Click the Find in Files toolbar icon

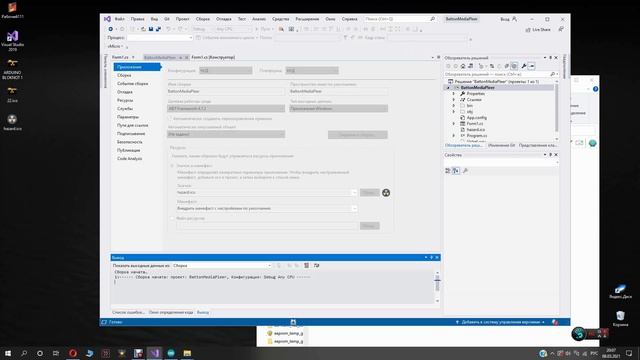pos(281,29)
